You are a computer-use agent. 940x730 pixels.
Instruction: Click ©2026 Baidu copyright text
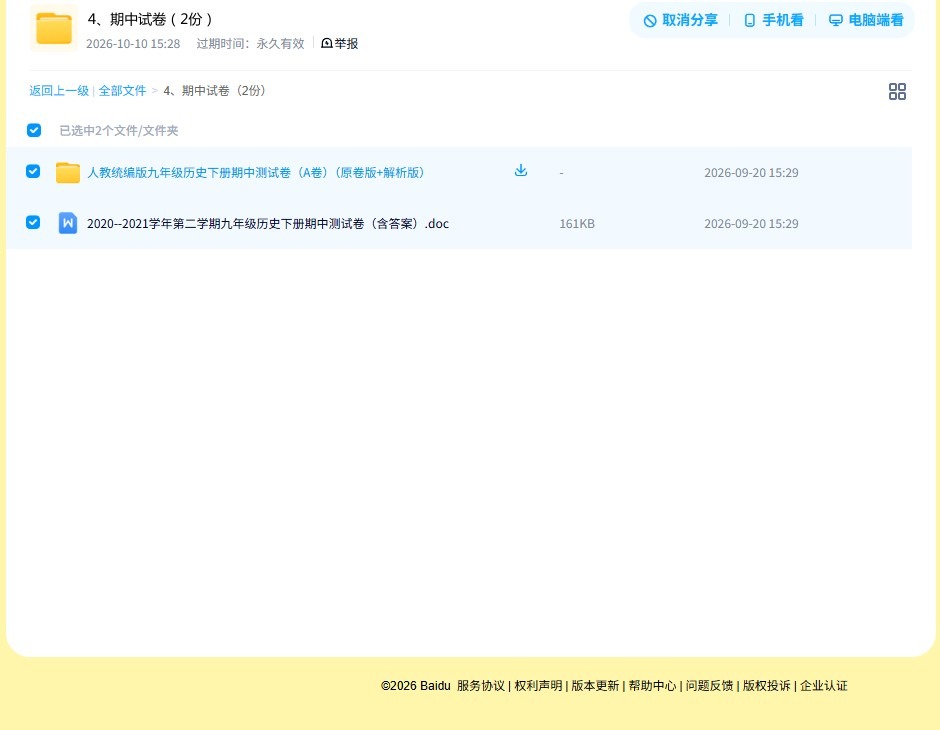click(x=415, y=686)
